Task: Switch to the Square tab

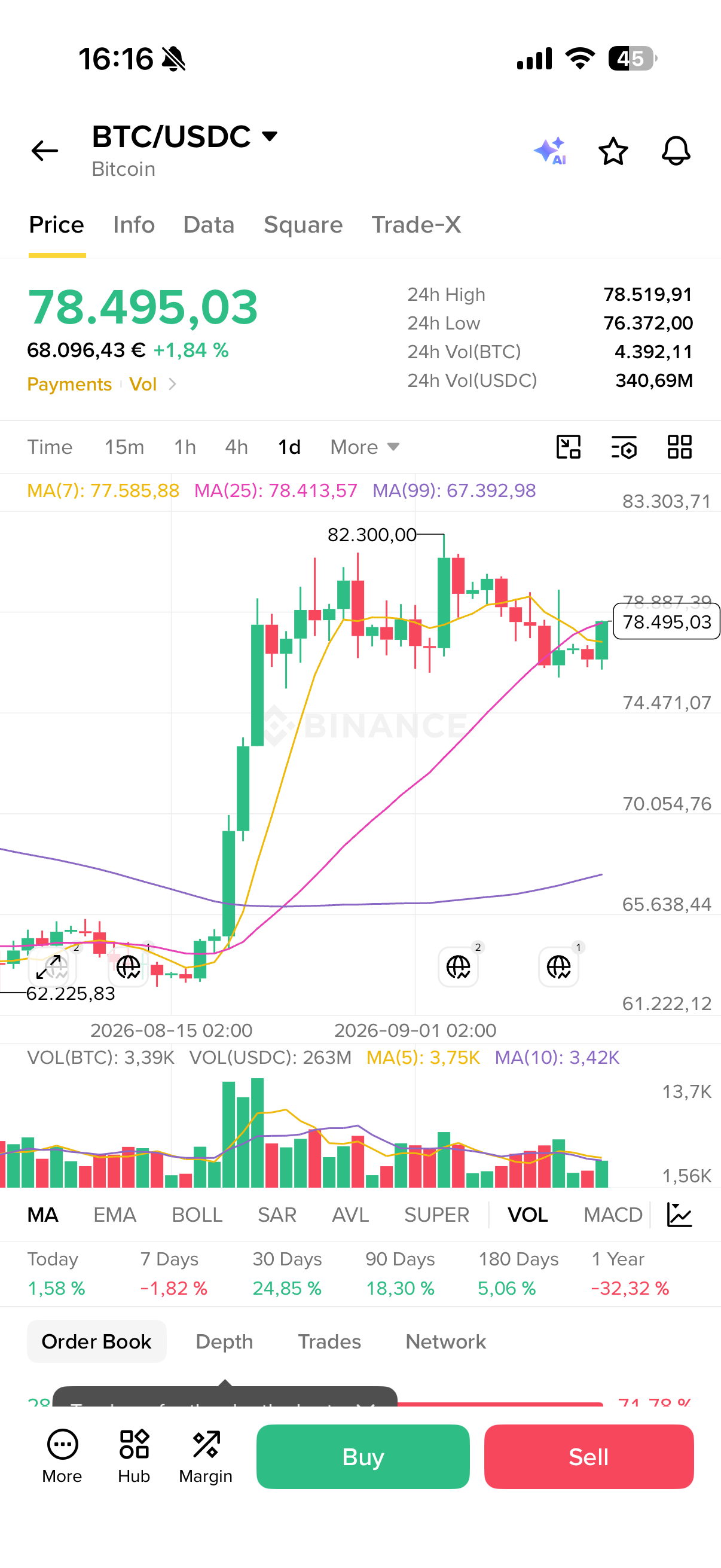Action: tap(303, 225)
